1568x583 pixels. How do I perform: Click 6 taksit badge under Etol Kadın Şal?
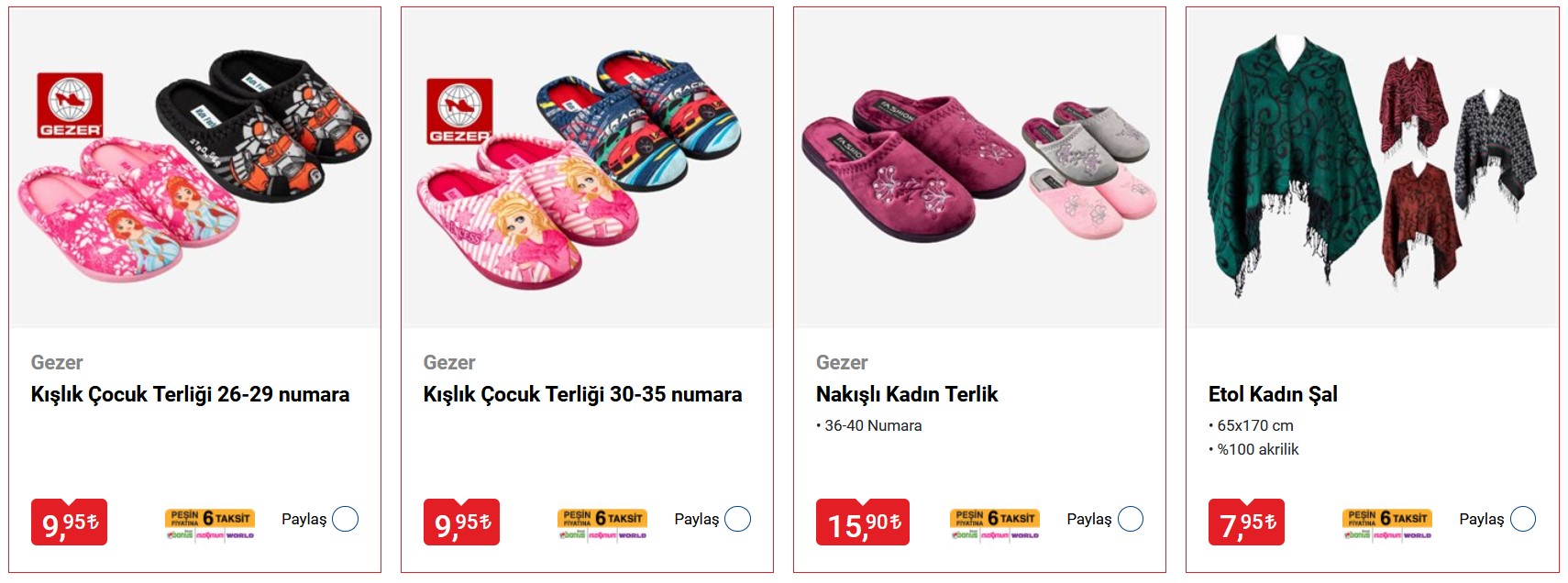tap(1387, 523)
